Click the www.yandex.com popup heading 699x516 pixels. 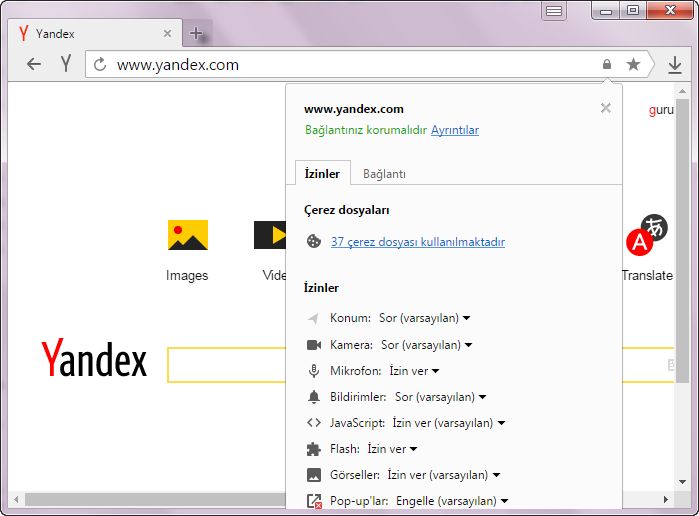(354, 109)
